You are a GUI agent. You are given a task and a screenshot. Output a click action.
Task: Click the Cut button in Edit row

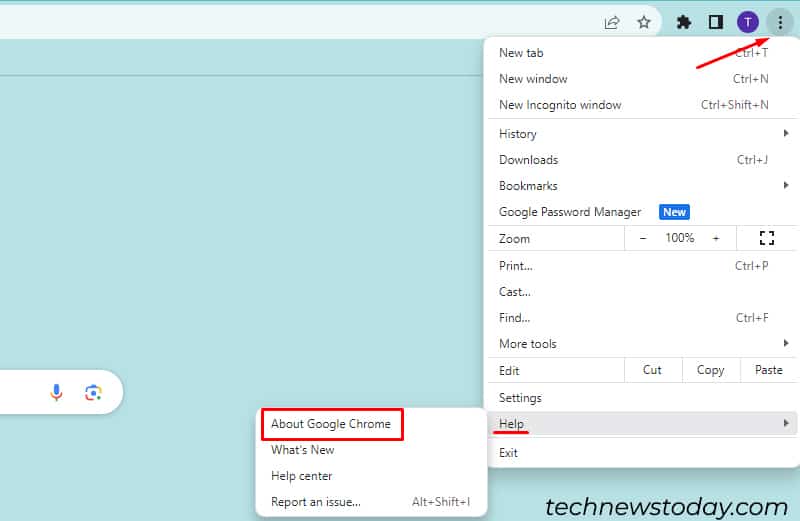click(653, 370)
